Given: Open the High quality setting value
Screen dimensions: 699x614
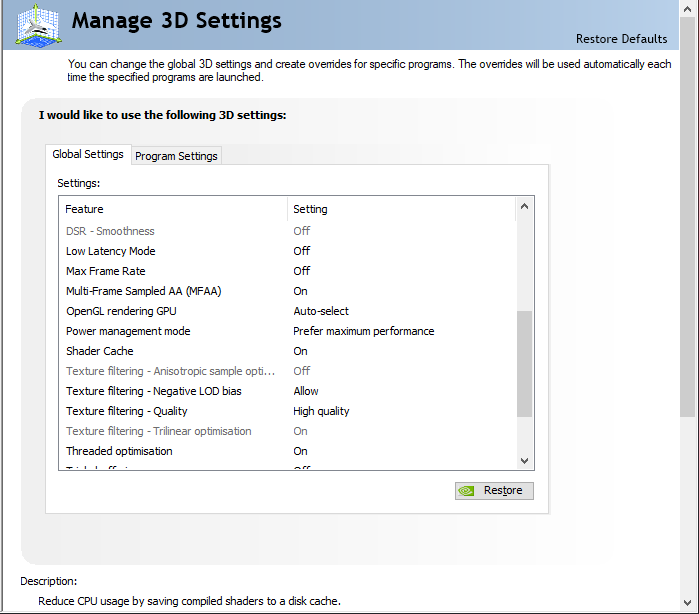Looking at the screenshot, I should click(x=321, y=411).
